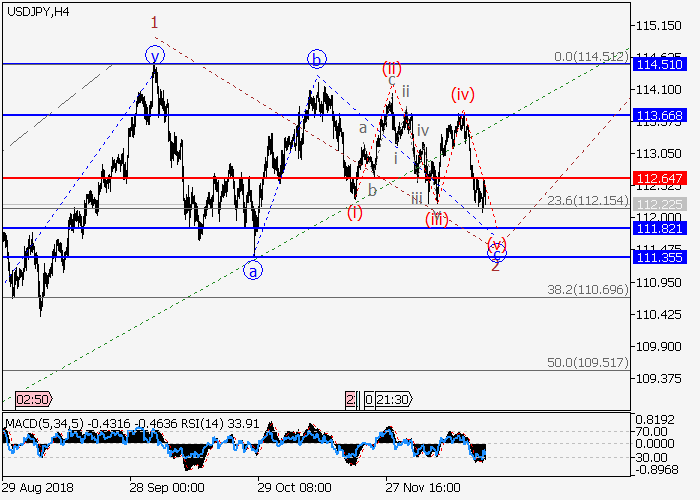Viewport: 700px width, 500px height.
Task: Click the red (iv) wave label
Action: [462, 95]
